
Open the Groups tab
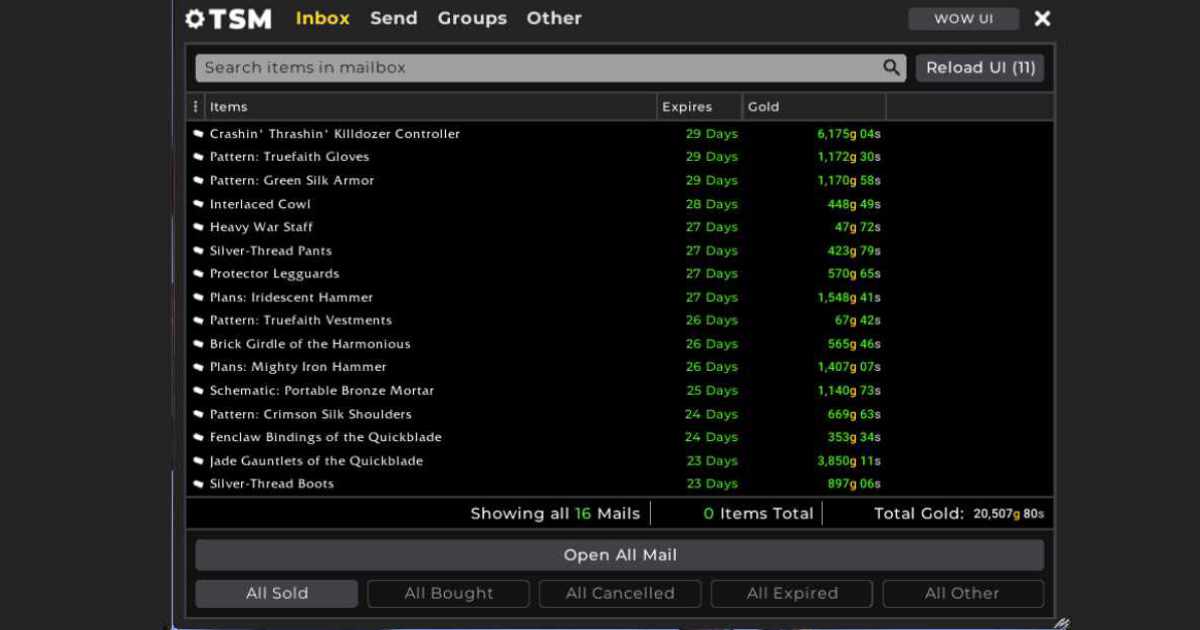[472, 17]
